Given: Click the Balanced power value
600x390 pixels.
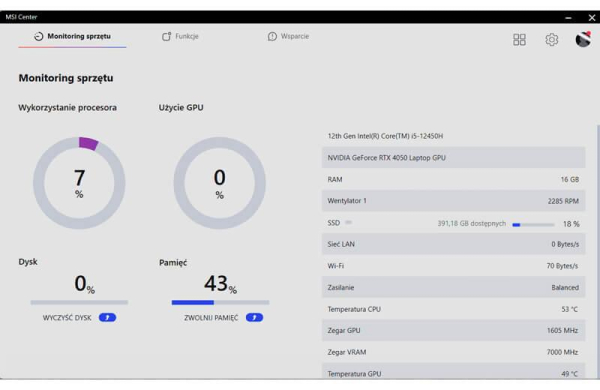Looking at the screenshot, I should pos(565,287).
